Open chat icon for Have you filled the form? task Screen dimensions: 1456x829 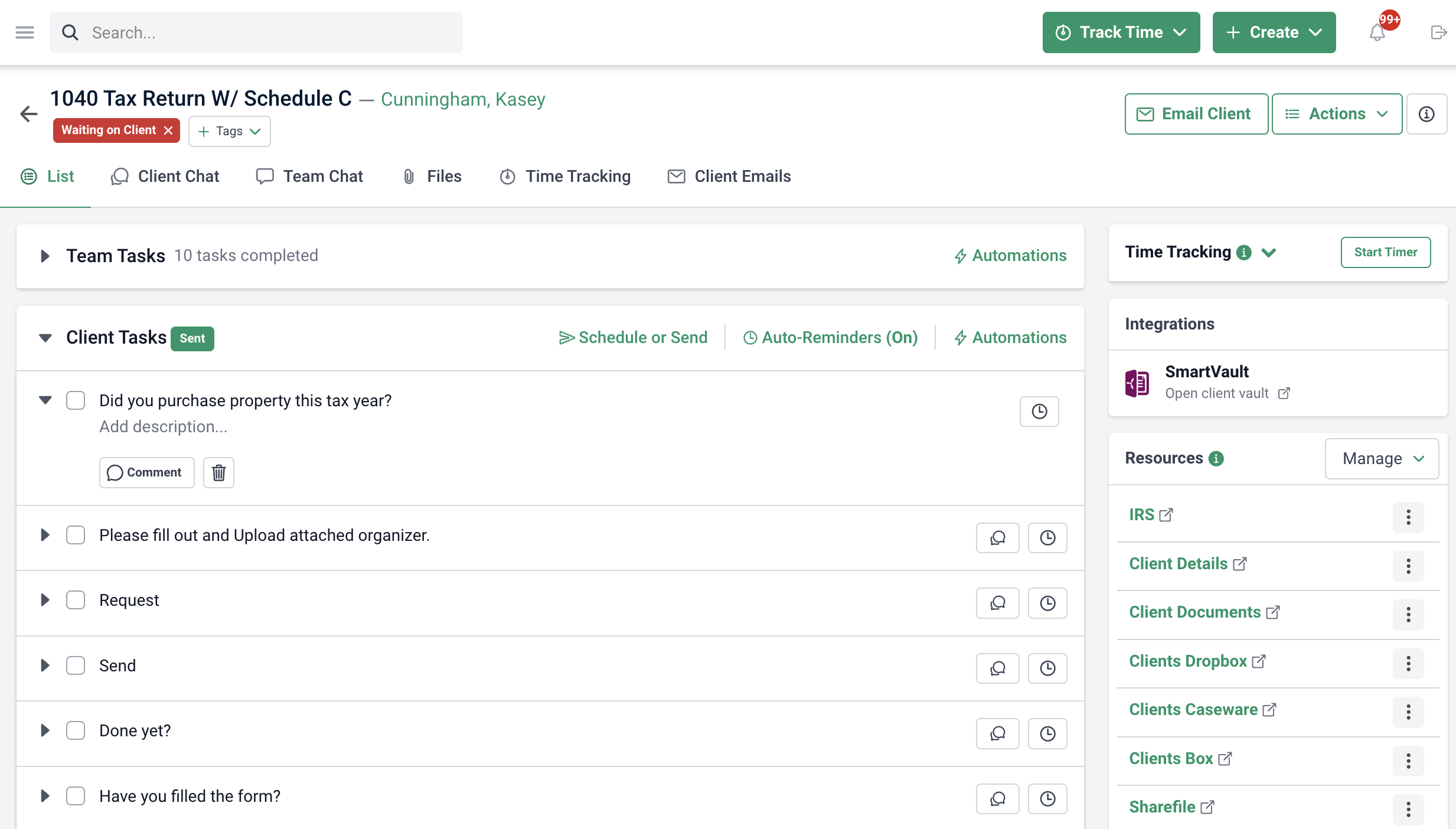pyautogui.click(x=998, y=799)
